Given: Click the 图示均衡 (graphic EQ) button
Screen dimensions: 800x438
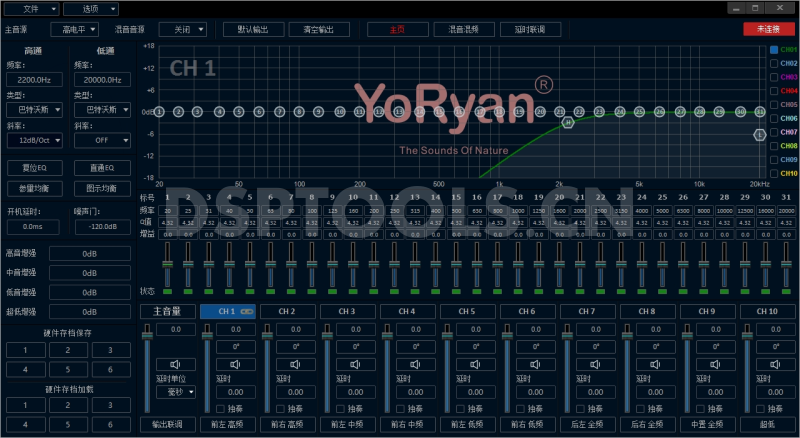Looking at the screenshot, I should click(103, 188).
